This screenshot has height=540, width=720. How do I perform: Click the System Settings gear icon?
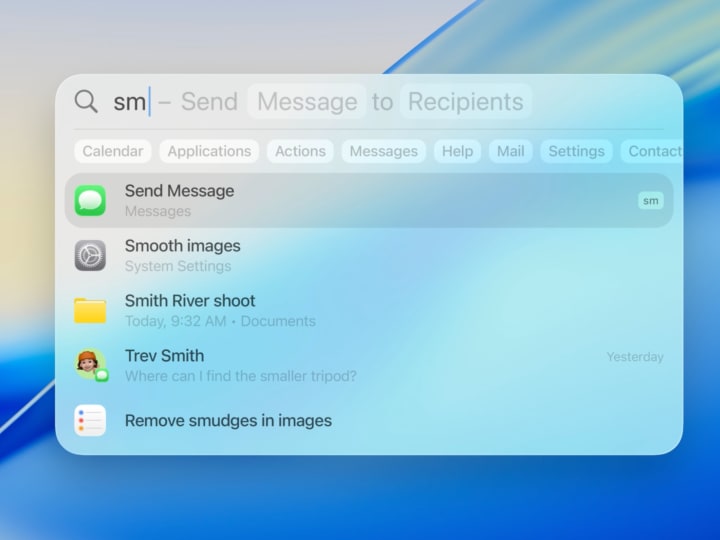click(90, 255)
